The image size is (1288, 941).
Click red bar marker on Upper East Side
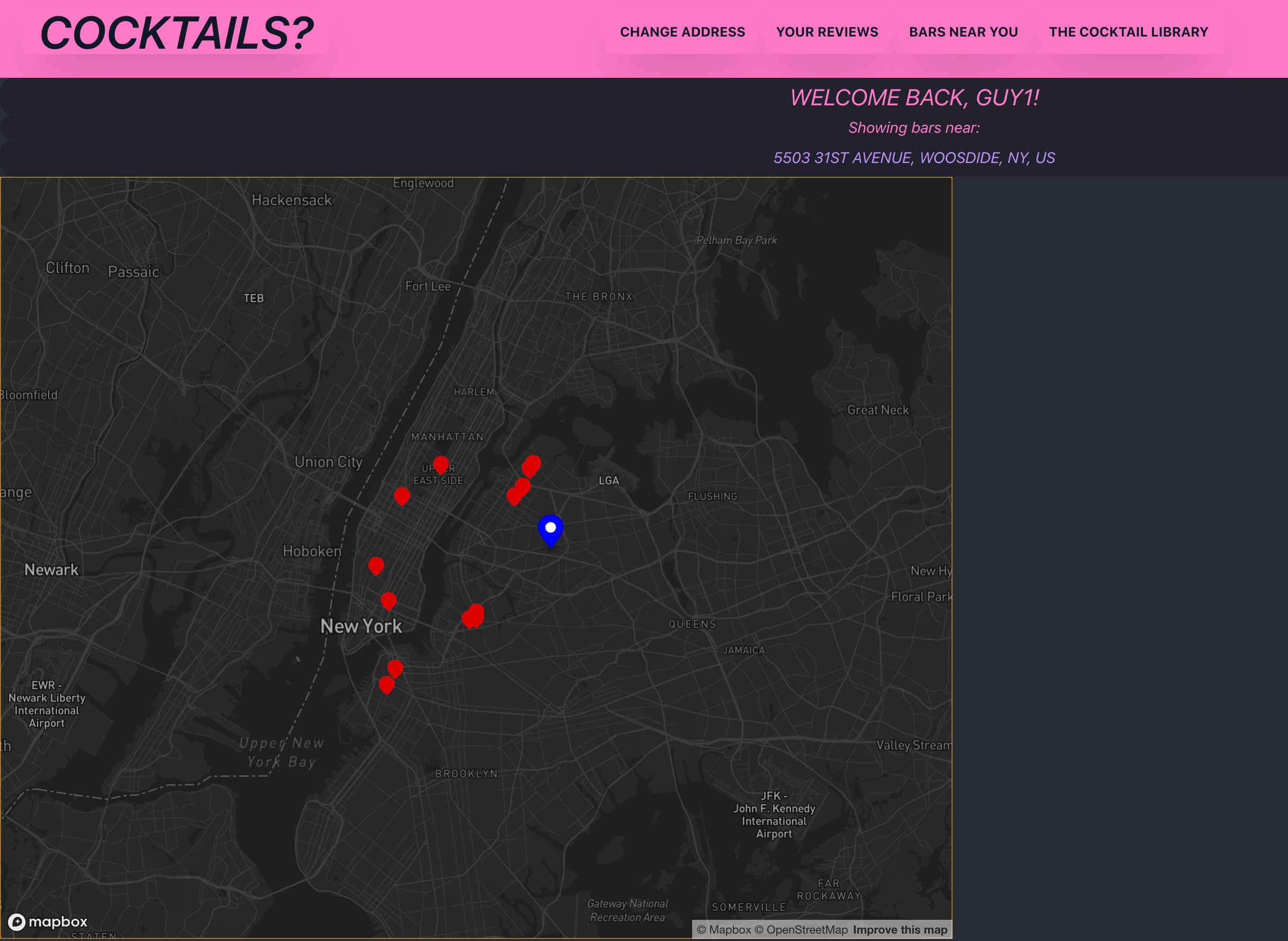(441, 464)
